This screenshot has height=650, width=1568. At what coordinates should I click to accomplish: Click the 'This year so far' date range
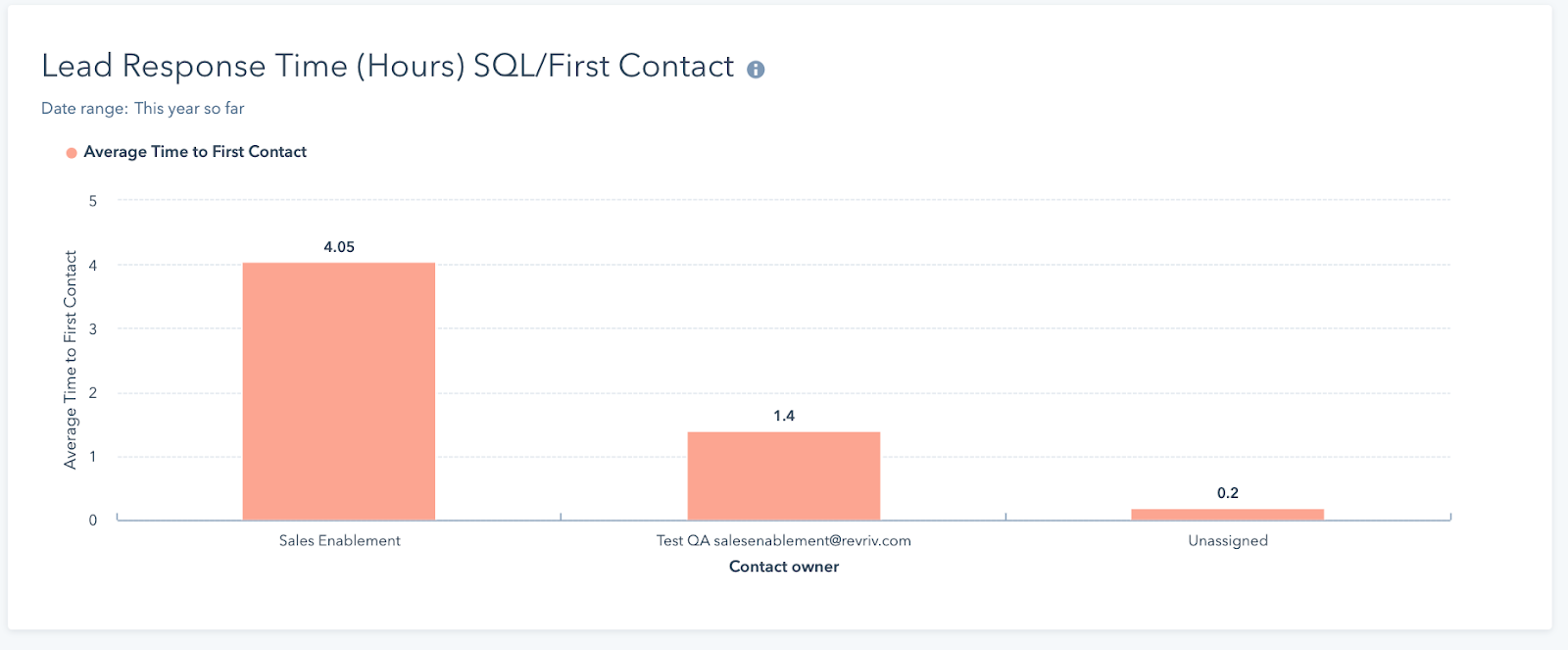[189, 109]
